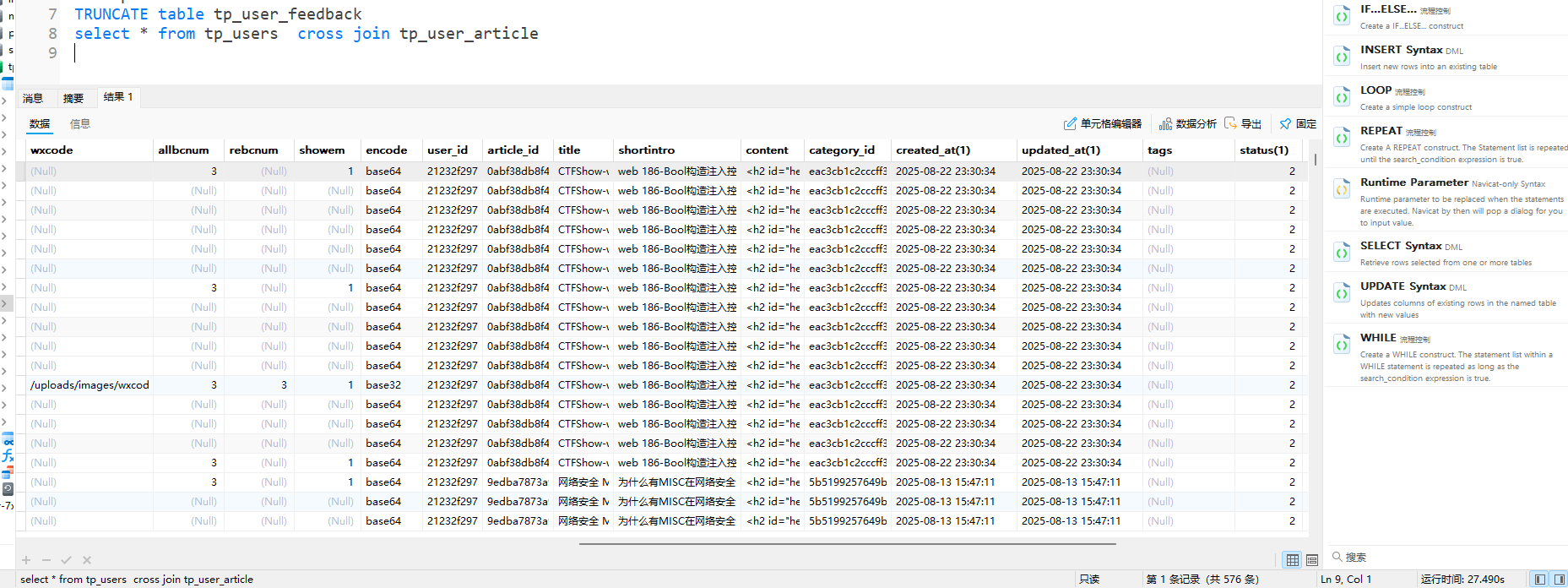This screenshot has width=1568, height=588.
Task: Select the 消息 messages tab
Action: pyautogui.click(x=33, y=98)
